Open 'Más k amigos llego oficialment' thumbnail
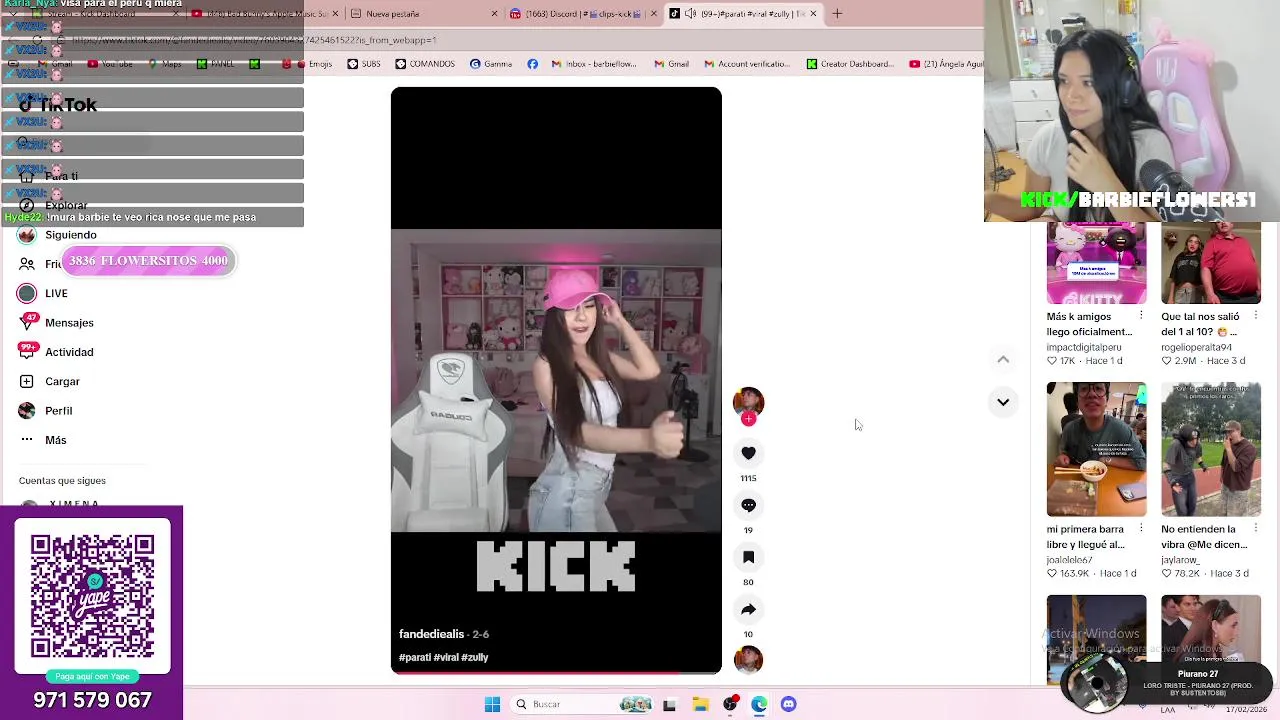Viewport: 1280px width, 720px height. (1096, 263)
